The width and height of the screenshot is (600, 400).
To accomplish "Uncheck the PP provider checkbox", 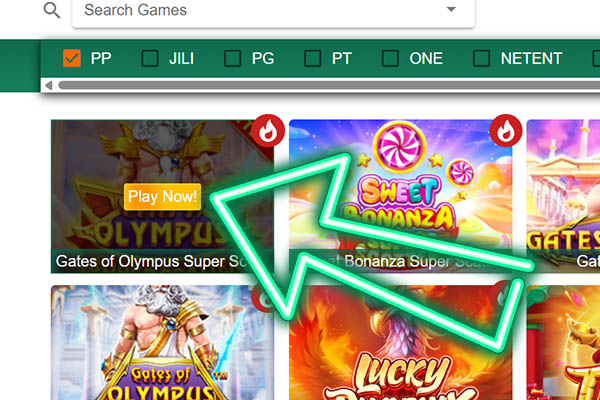I will (x=72, y=59).
